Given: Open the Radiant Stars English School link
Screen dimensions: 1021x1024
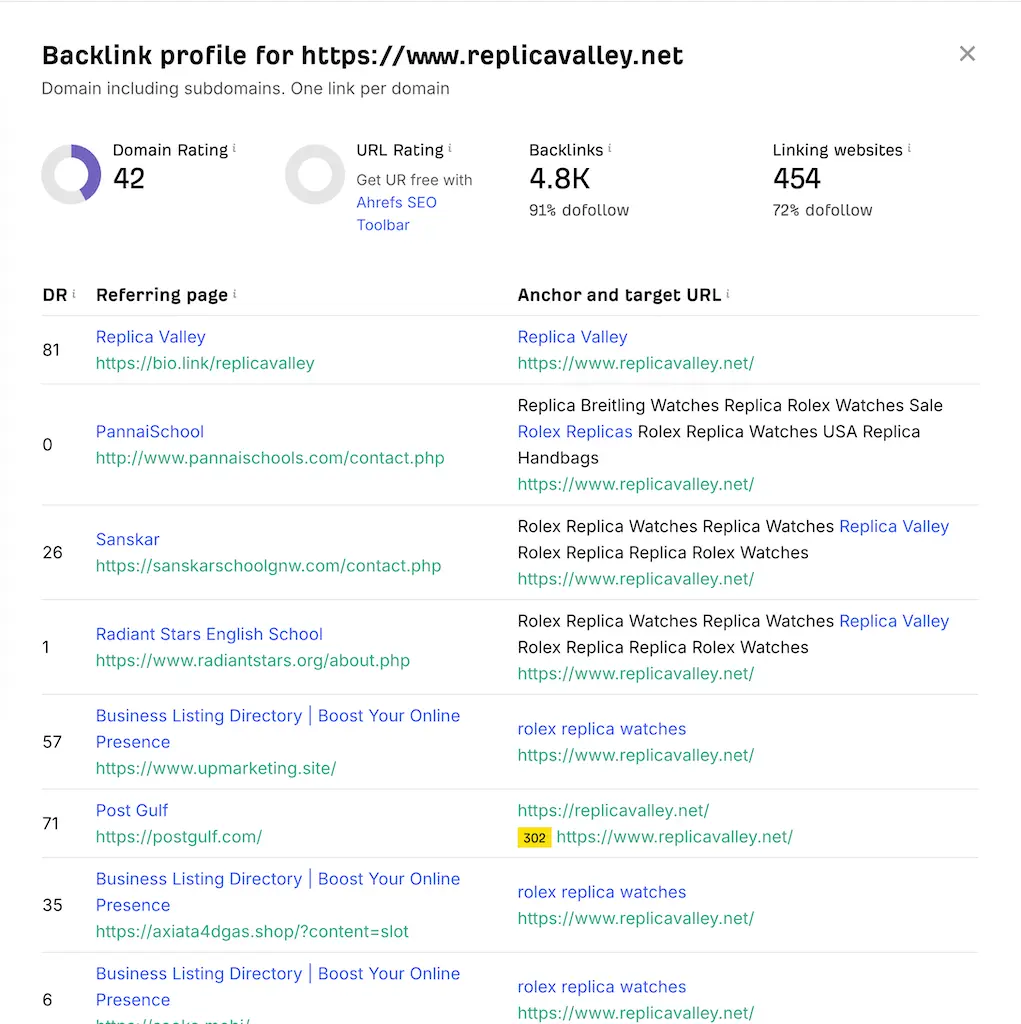Looking at the screenshot, I should coord(209,634).
